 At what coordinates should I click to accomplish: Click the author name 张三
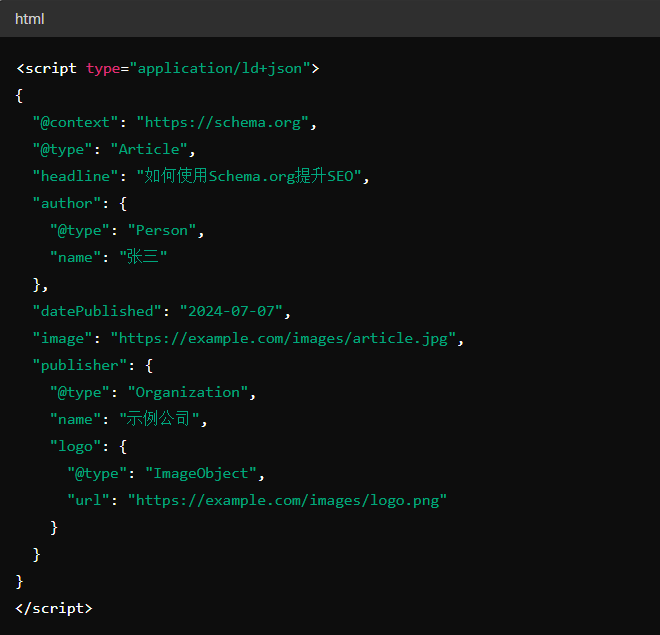pyautogui.click(x=144, y=258)
